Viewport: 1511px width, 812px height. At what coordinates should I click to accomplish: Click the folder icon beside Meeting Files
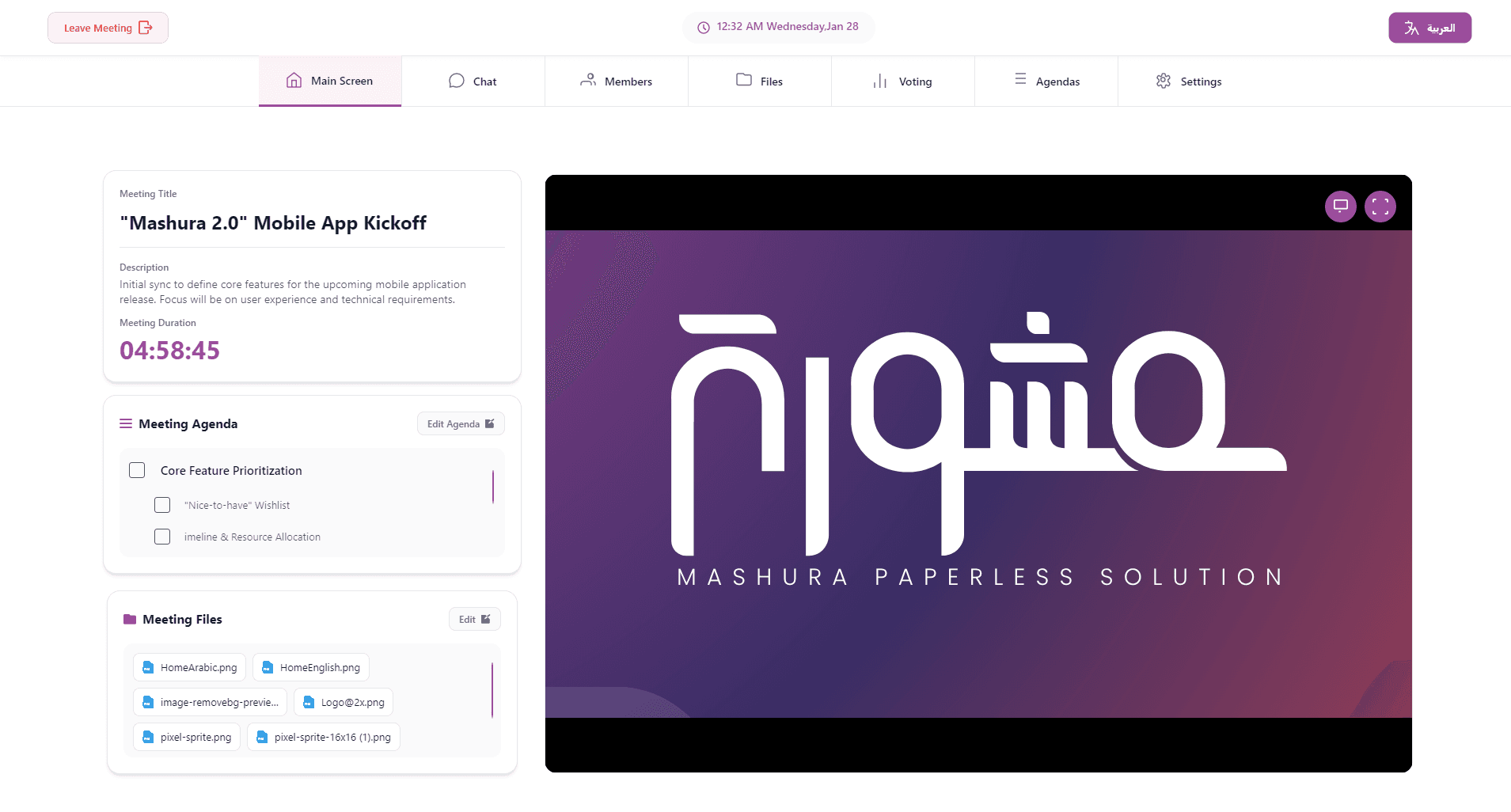(x=130, y=619)
